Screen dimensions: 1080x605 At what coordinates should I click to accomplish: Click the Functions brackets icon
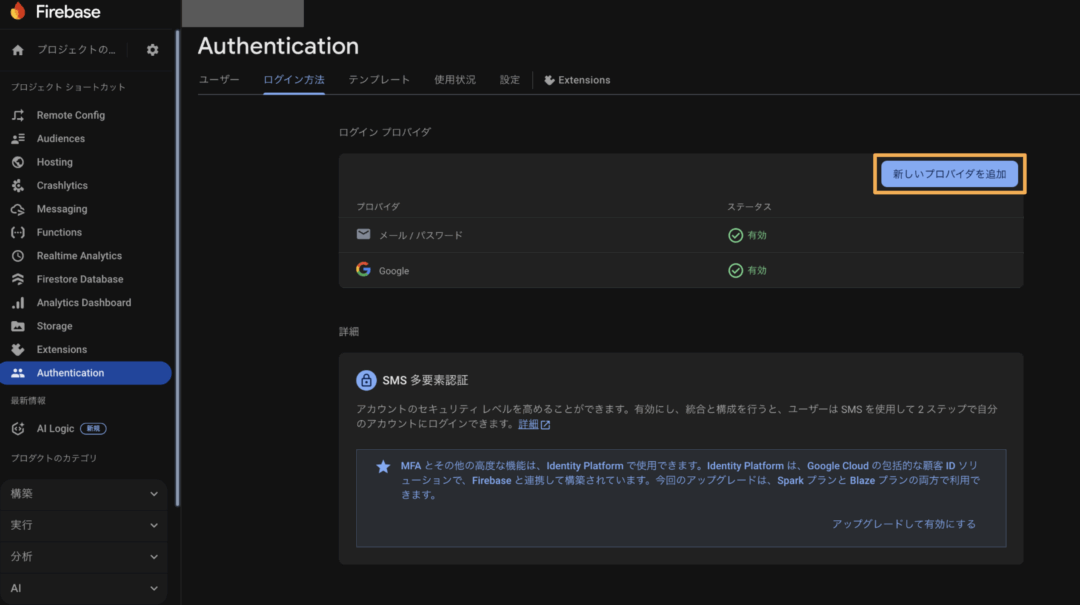[x=18, y=232]
